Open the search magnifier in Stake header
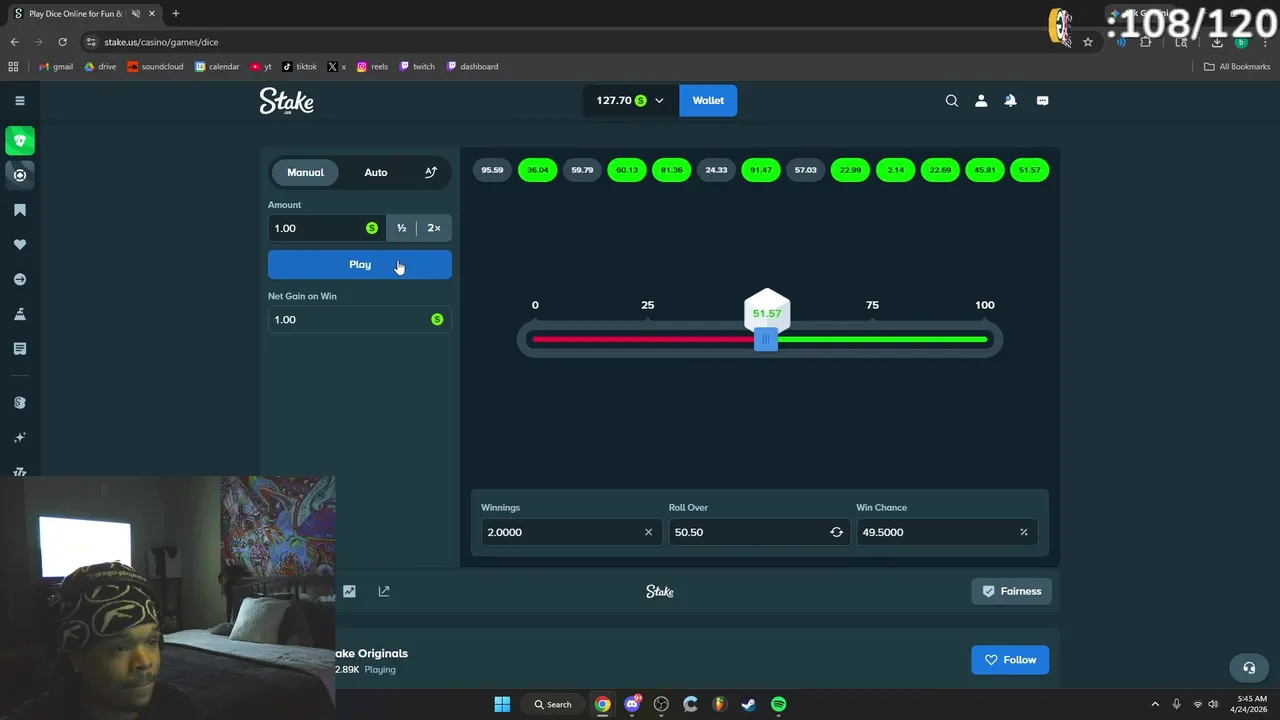The height and width of the screenshot is (720, 1280). (x=952, y=100)
